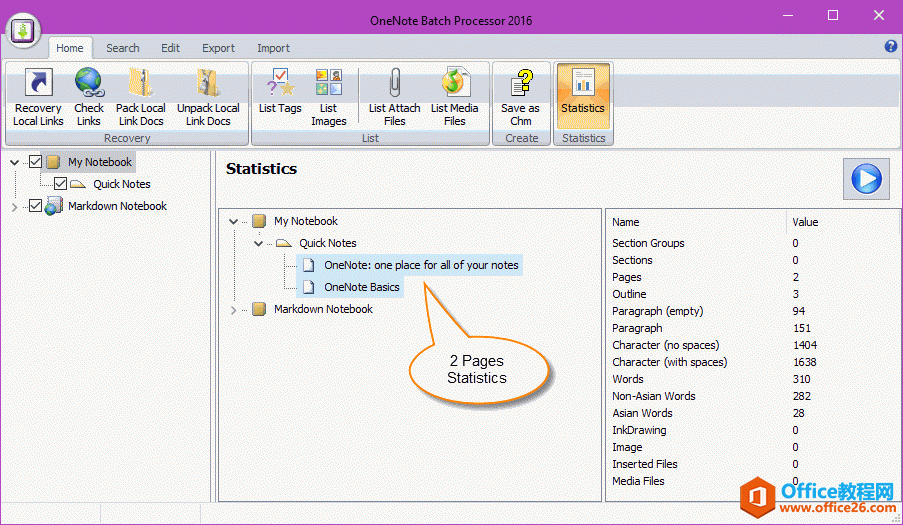Click Markdown Notebook globe icon in left tree

[54, 206]
